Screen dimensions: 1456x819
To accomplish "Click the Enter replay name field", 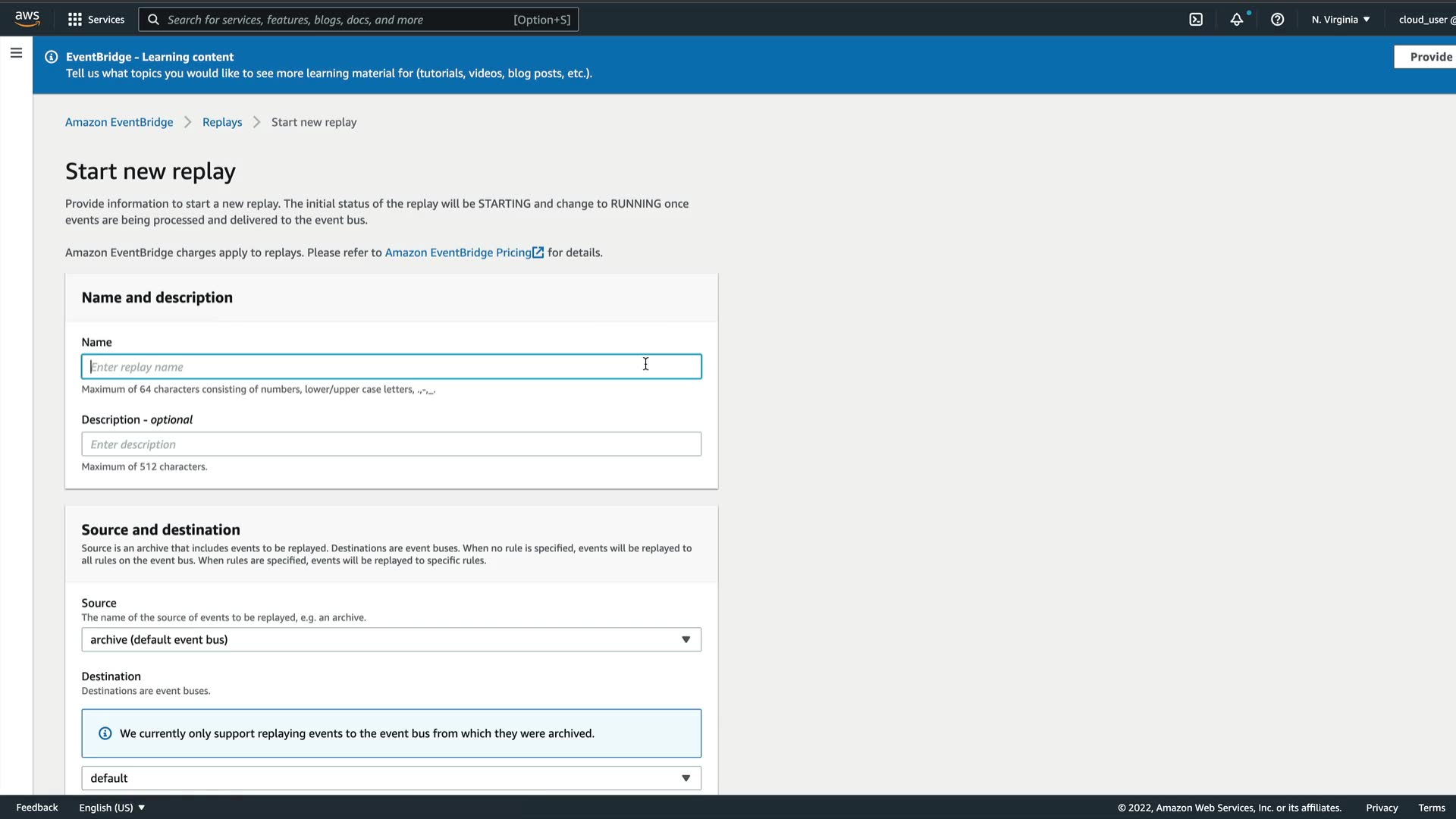I will [391, 367].
